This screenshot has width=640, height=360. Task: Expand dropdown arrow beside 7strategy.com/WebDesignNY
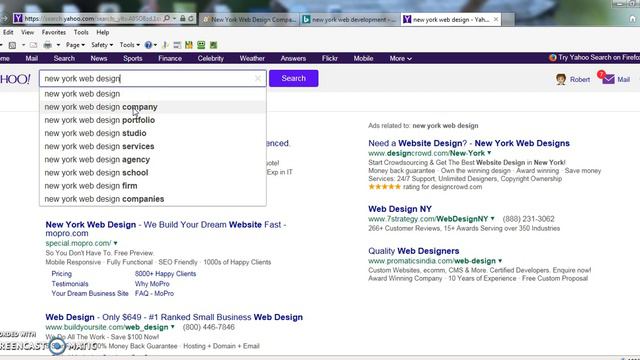493,219
